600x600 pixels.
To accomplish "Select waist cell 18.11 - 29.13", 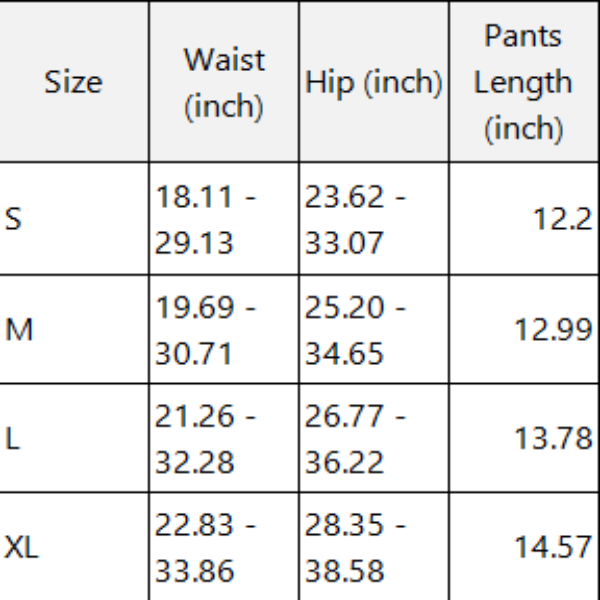I will [x=223, y=219].
